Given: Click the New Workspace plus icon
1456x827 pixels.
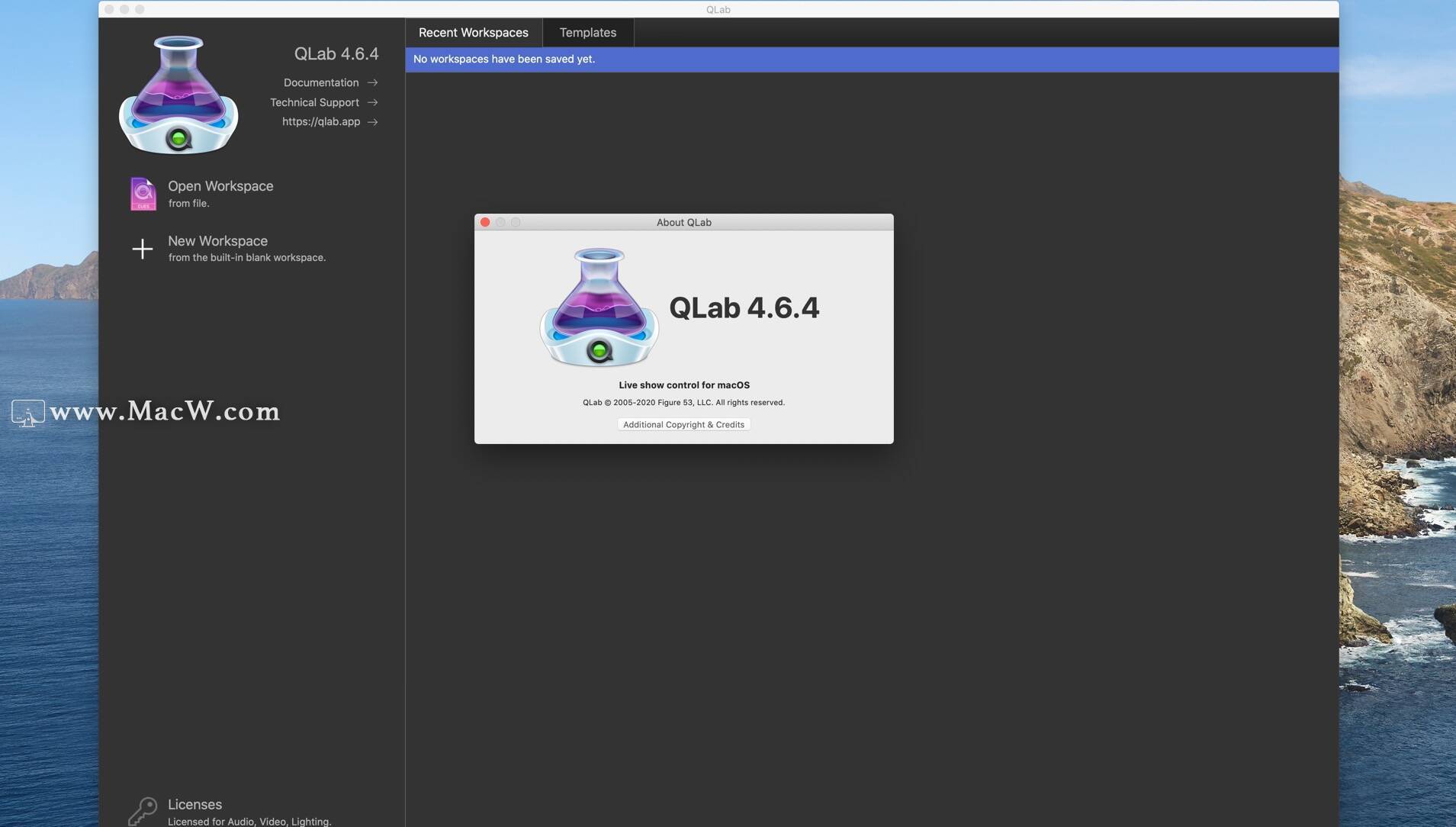Looking at the screenshot, I should 143,249.
